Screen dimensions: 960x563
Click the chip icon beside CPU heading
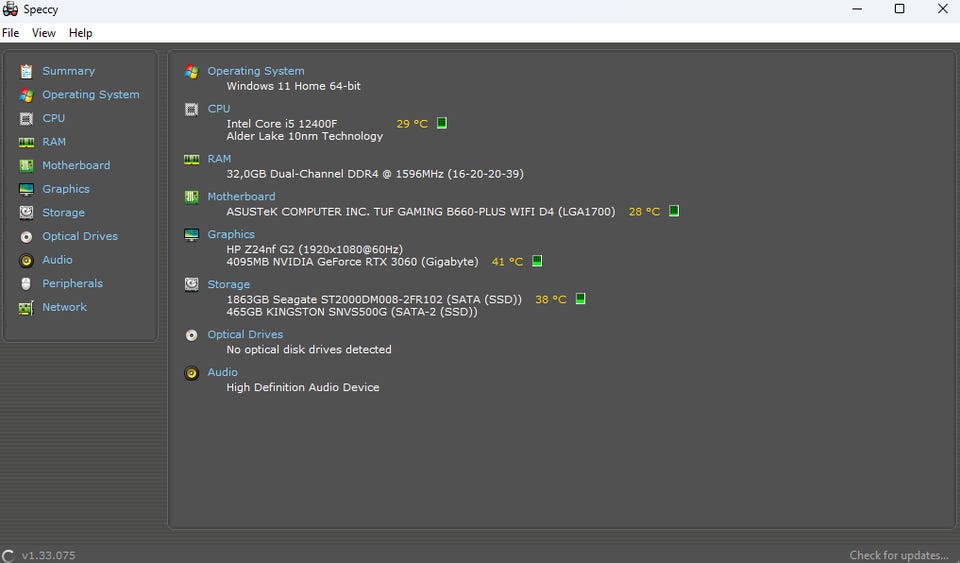192,110
